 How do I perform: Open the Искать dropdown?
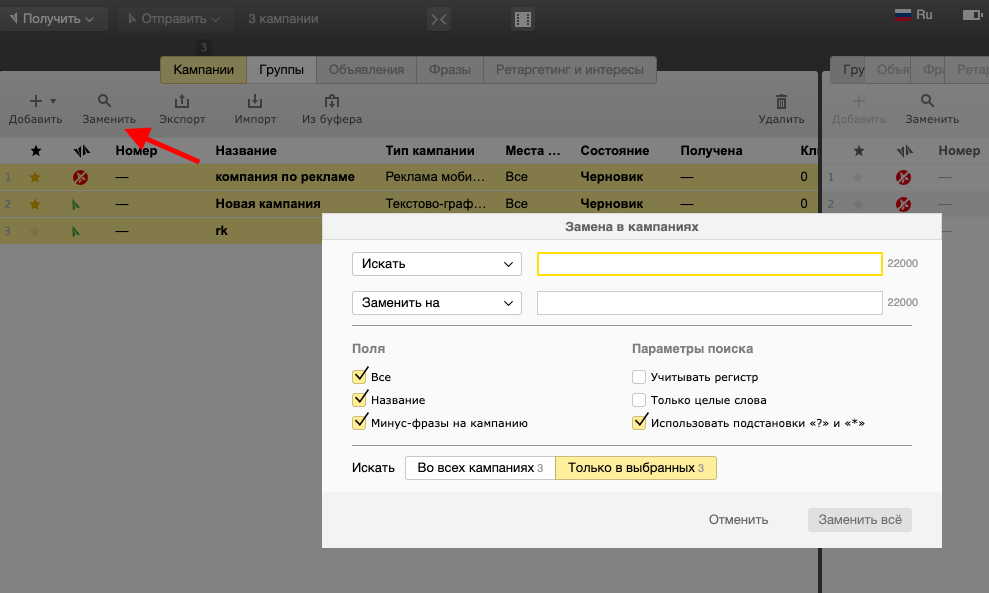click(436, 264)
